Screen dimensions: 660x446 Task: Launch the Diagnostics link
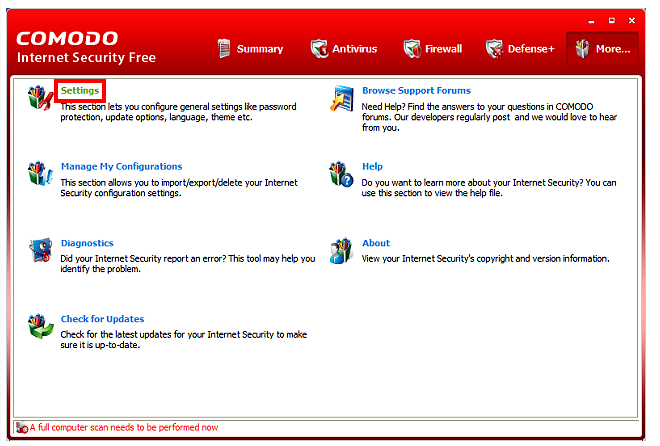[87, 243]
